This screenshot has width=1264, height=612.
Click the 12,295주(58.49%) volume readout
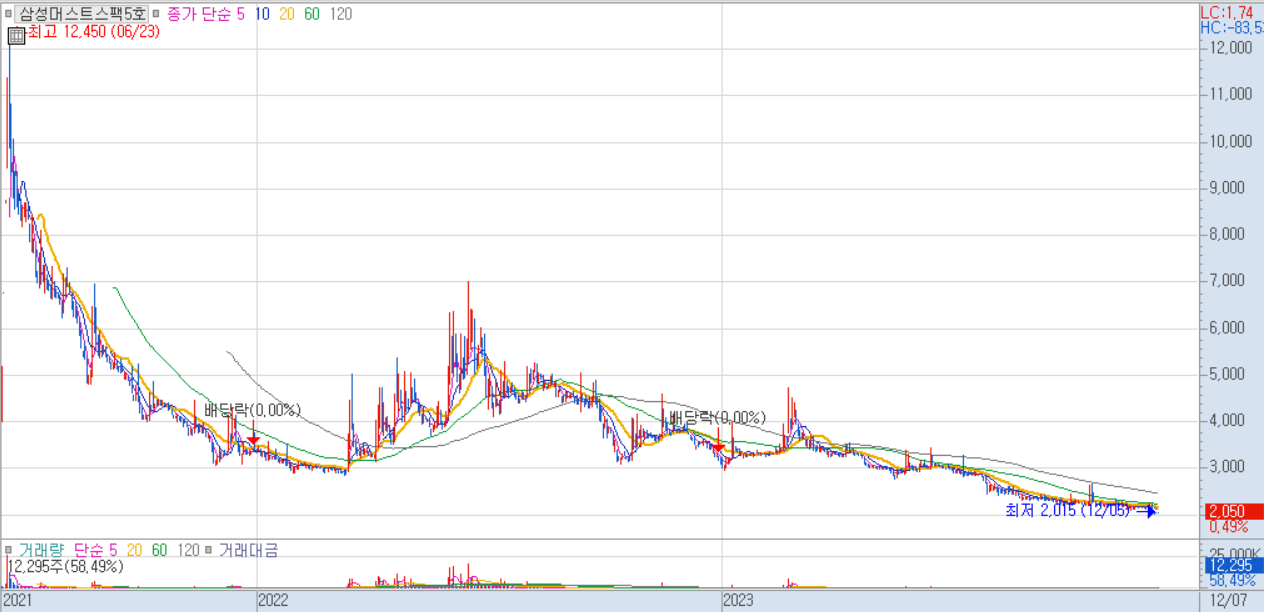pos(65,566)
